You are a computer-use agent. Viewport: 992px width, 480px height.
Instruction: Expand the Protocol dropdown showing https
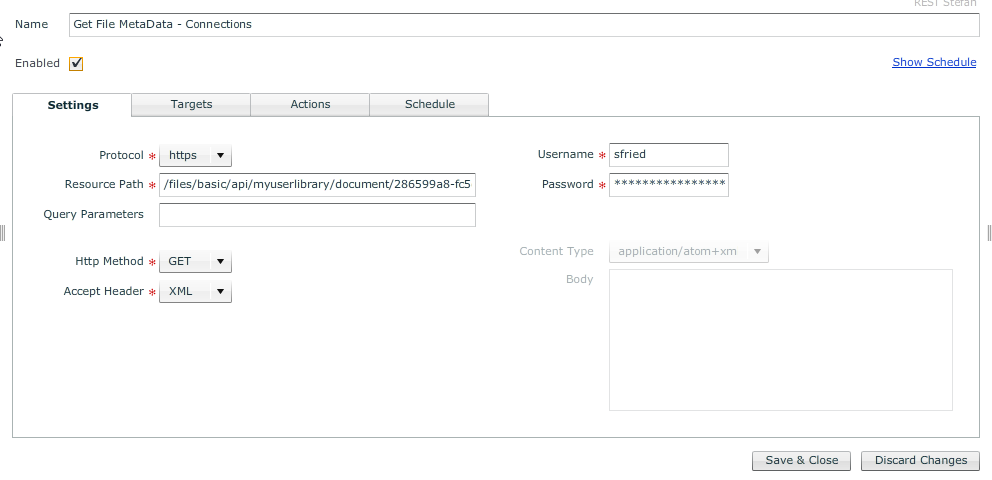click(x=196, y=156)
